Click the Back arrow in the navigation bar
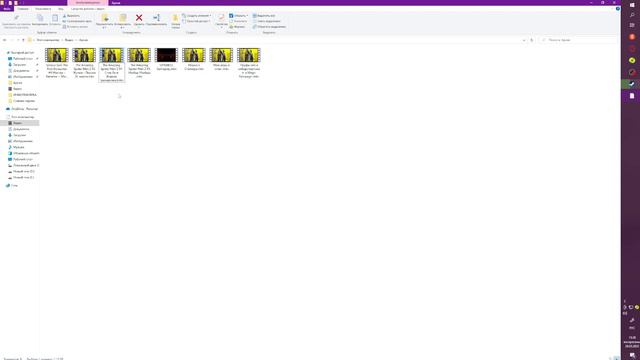Viewport: 640px width, 360px height. (x=4, y=40)
